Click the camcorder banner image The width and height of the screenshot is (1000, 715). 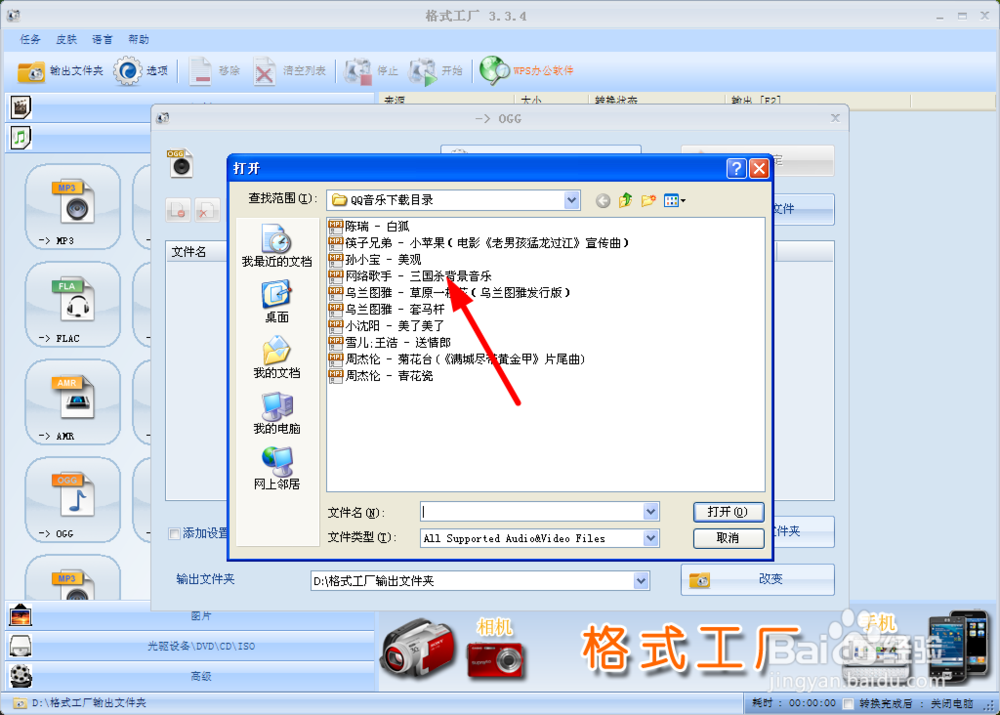pyautogui.click(x=418, y=649)
